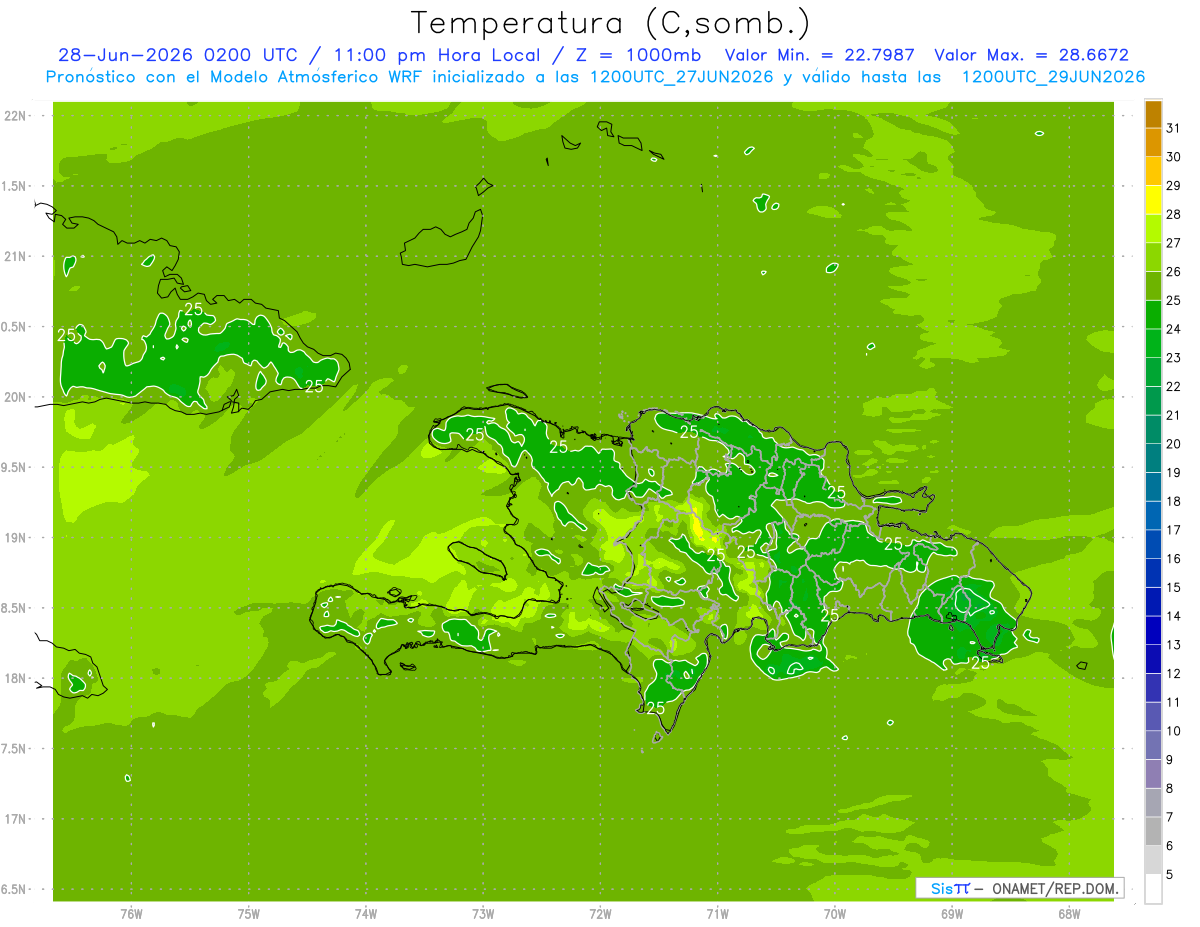Select the '28-Jun-2026 0200 UTC' date text
The image size is (1200, 927).
click(178, 55)
